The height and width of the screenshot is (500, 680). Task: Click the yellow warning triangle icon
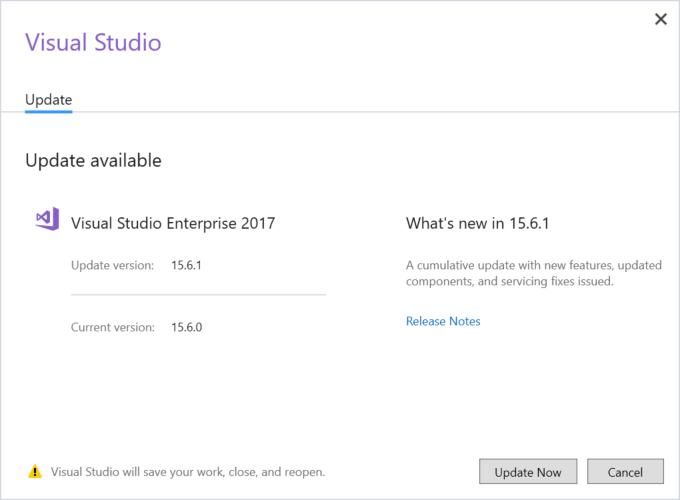coord(35,471)
